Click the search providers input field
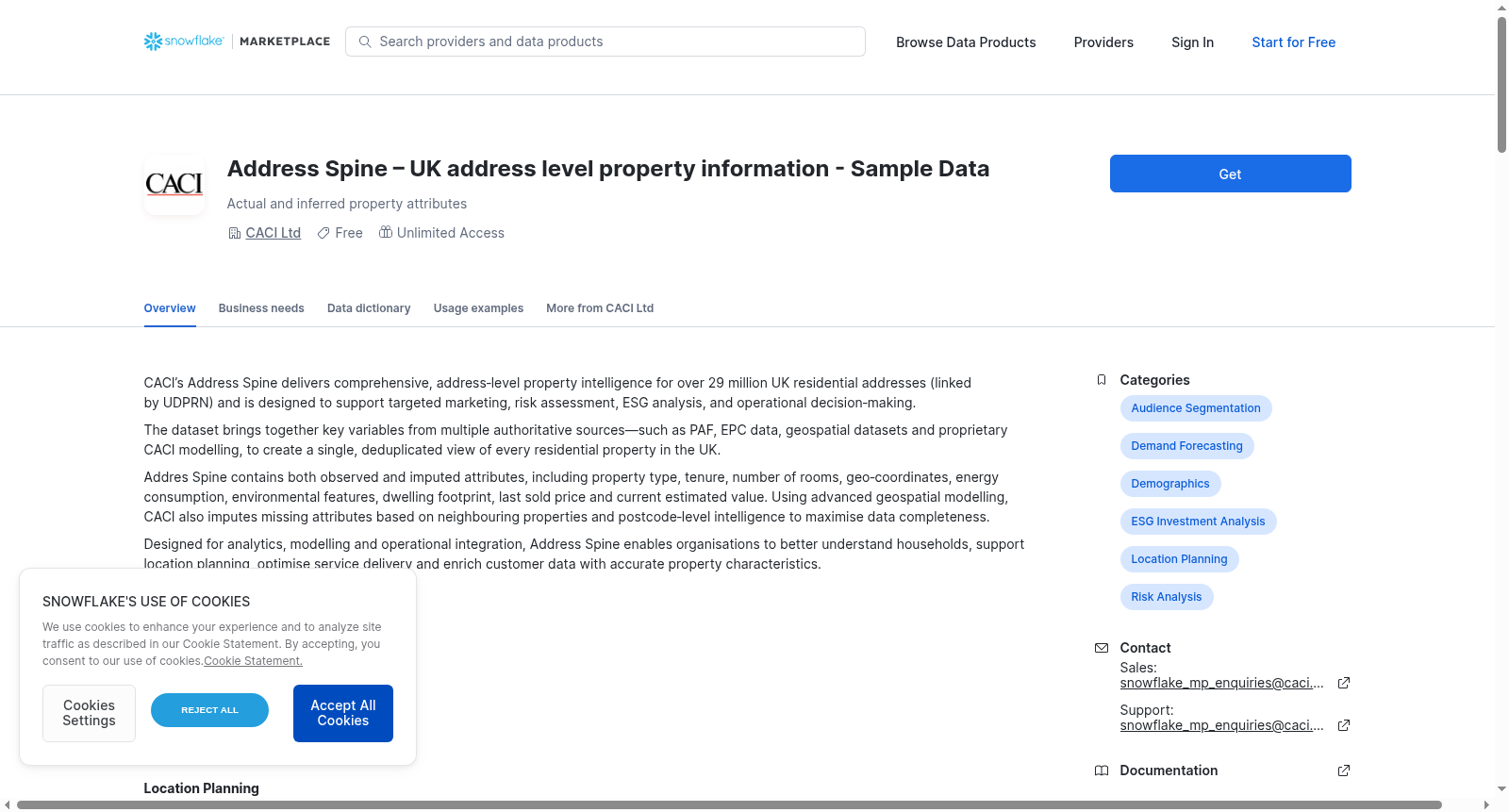Viewport: 1509px width, 812px height. (x=605, y=41)
